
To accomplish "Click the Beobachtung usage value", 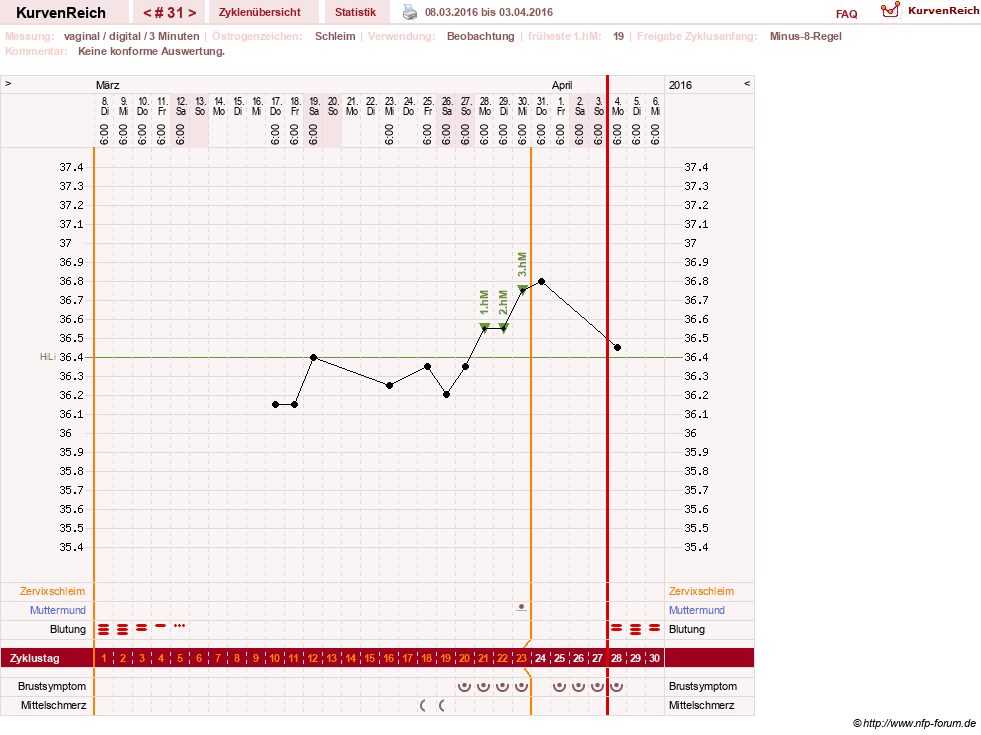I will [480, 36].
